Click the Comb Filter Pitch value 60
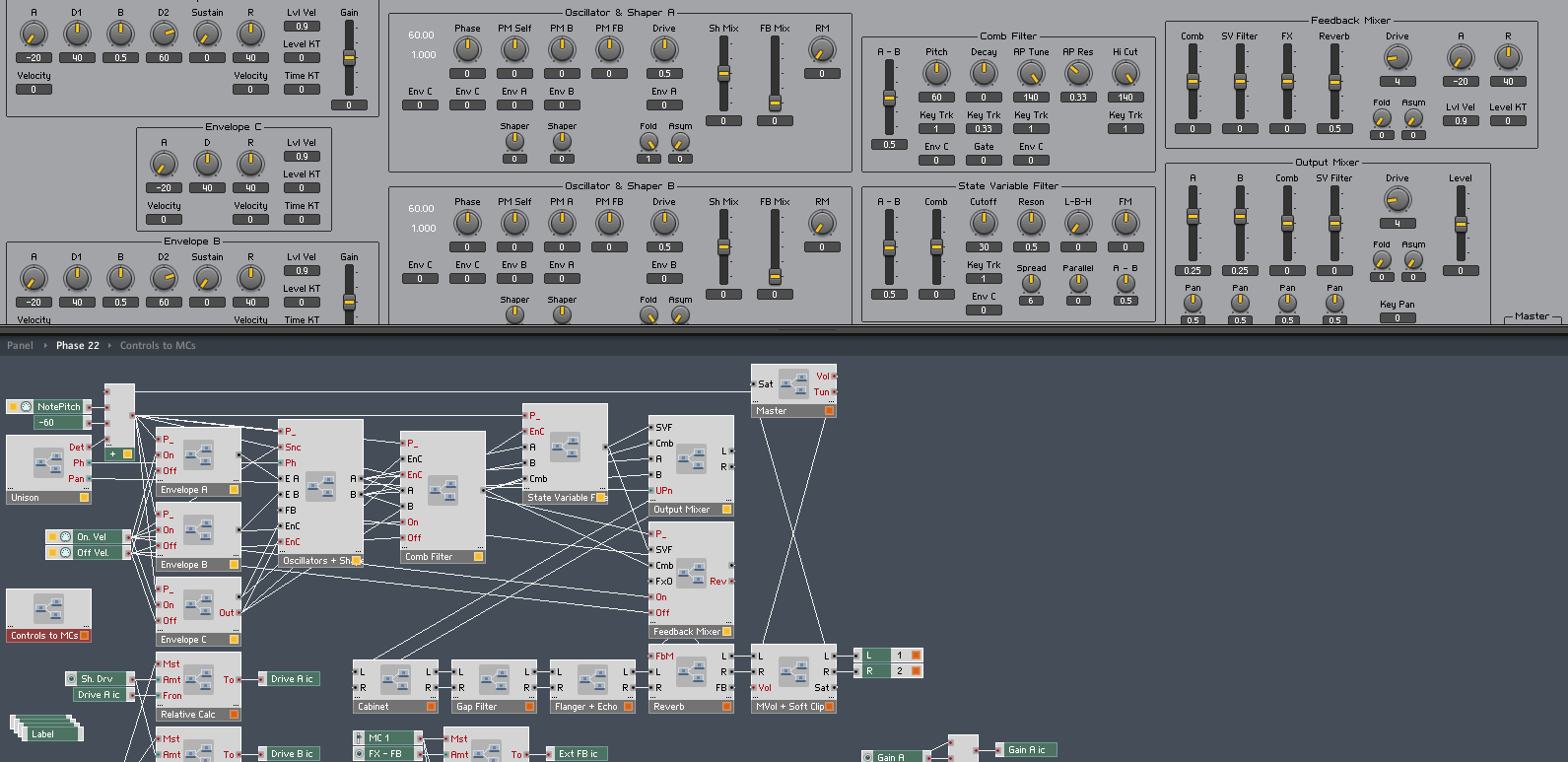 [936, 97]
